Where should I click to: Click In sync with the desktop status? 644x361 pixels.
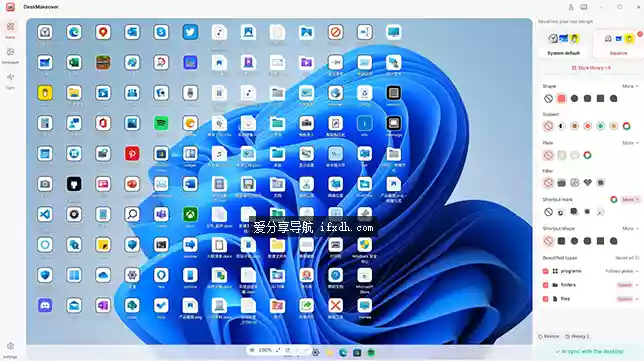pyautogui.click(x=589, y=352)
